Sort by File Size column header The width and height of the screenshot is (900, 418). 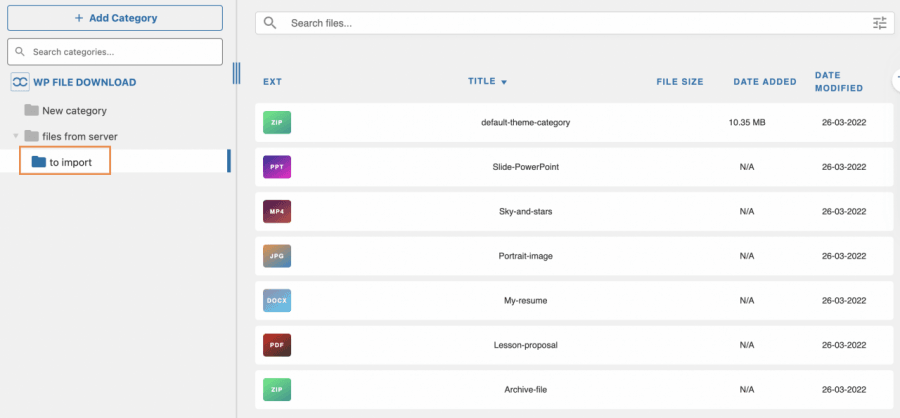pyautogui.click(x=679, y=82)
